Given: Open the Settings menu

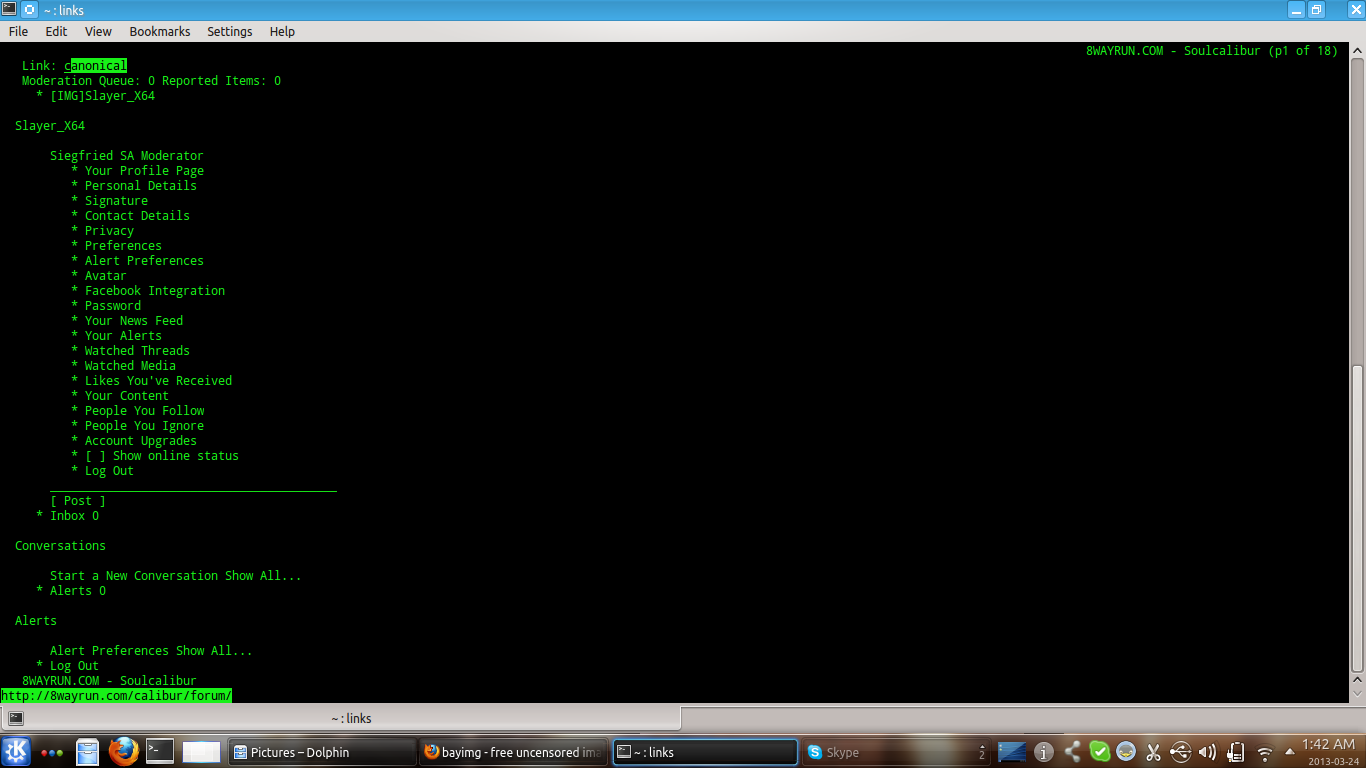Looking at the screenshot, I should (x=230, y=31).
